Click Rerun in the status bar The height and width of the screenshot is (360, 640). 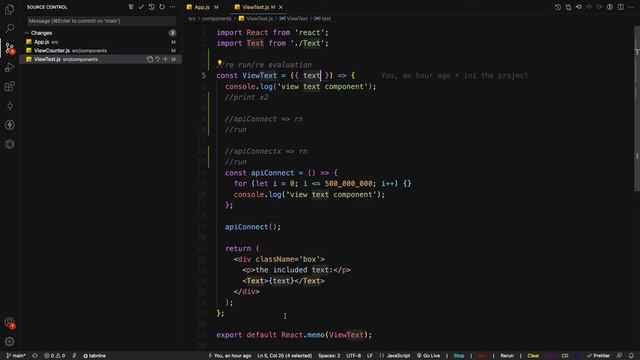(x=507, y=356)
